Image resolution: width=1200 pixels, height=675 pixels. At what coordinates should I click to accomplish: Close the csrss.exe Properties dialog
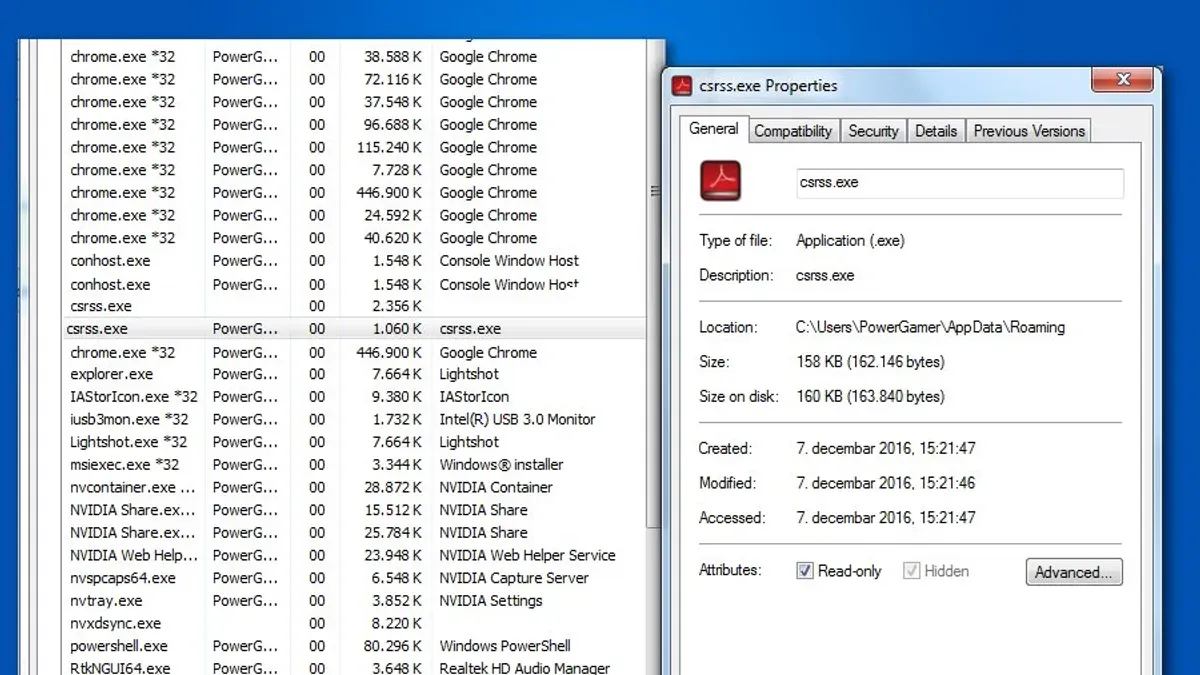(x=1123, y=80)
